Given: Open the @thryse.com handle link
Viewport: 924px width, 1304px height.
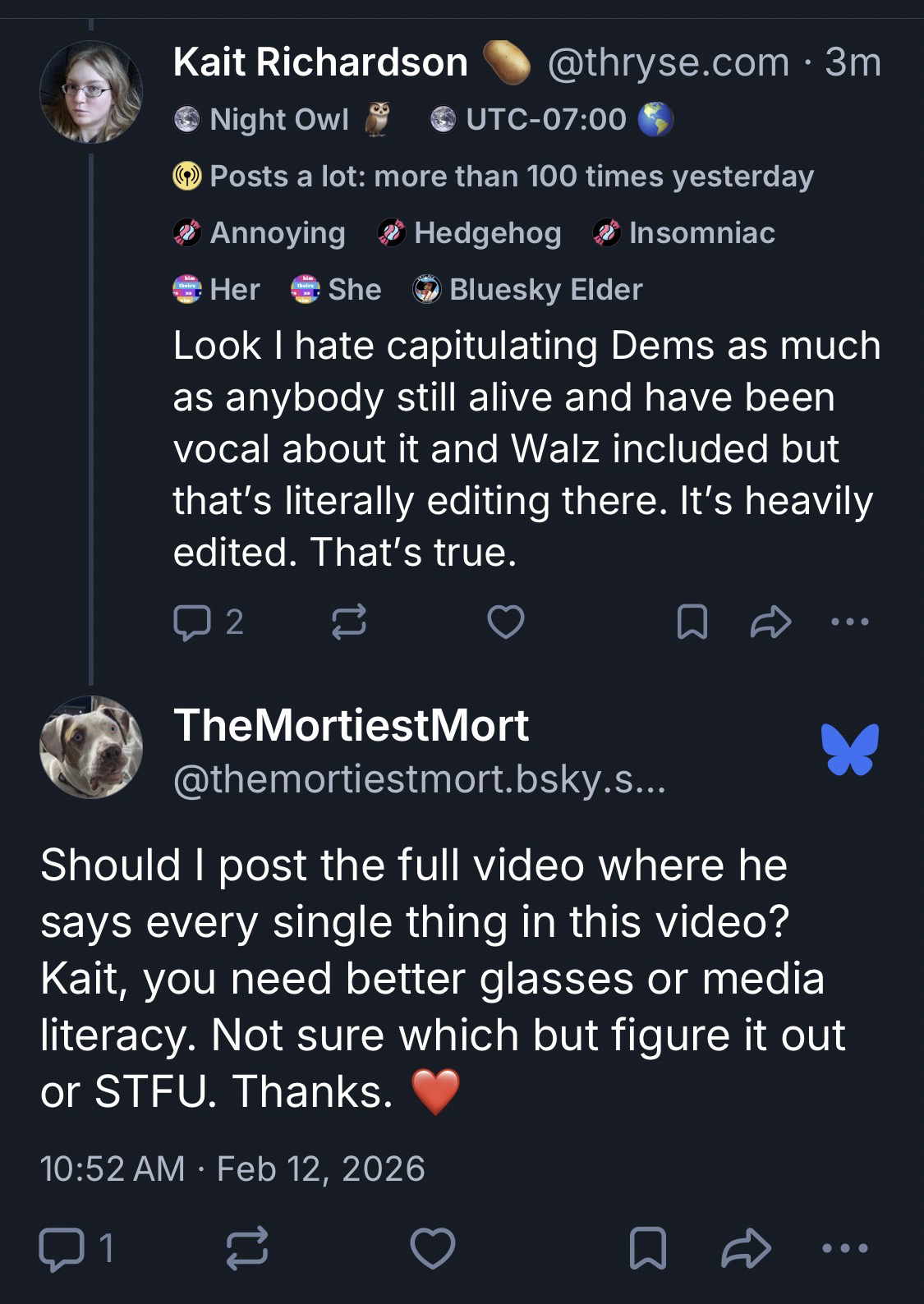Looking at the screenshot, I should pos(667,62).
